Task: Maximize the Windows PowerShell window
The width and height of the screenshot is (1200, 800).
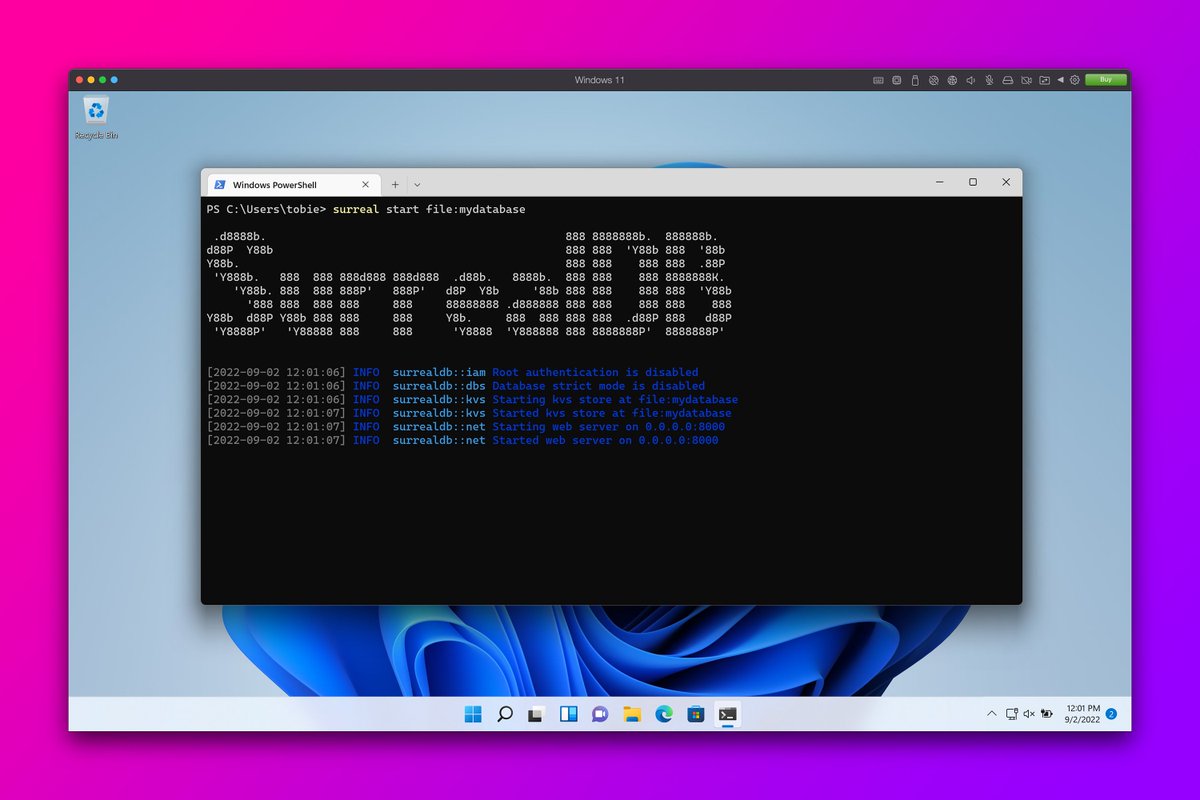Action: coord(972,182)
